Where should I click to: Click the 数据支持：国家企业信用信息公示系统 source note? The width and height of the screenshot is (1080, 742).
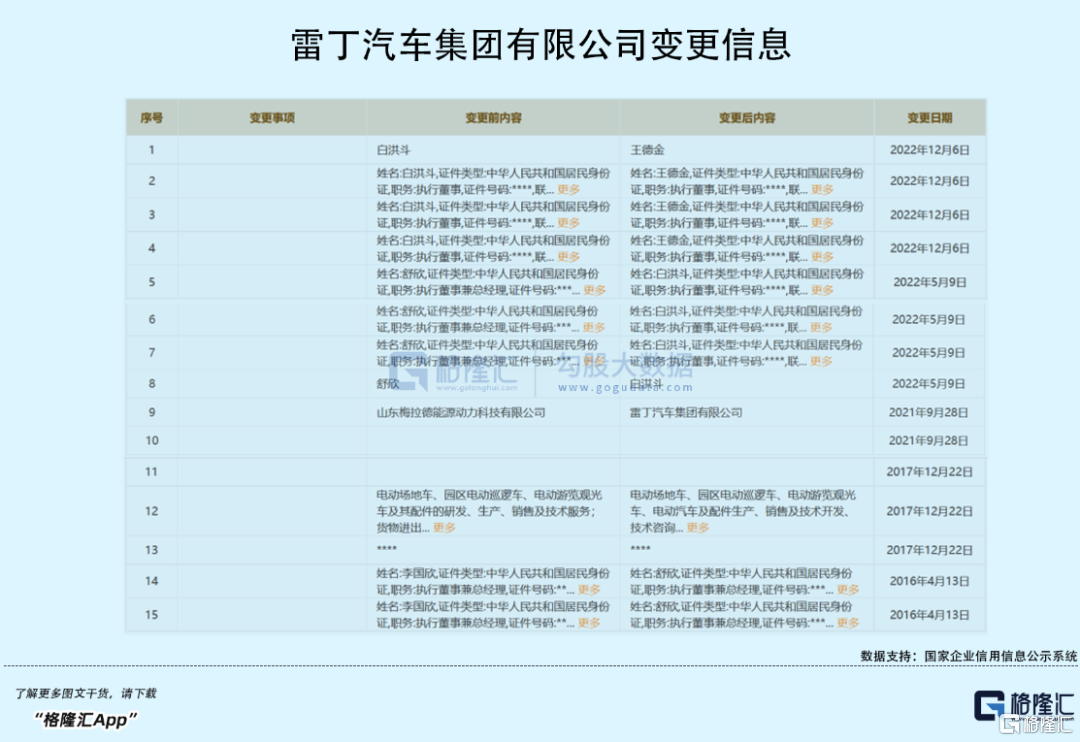(968, 656)
